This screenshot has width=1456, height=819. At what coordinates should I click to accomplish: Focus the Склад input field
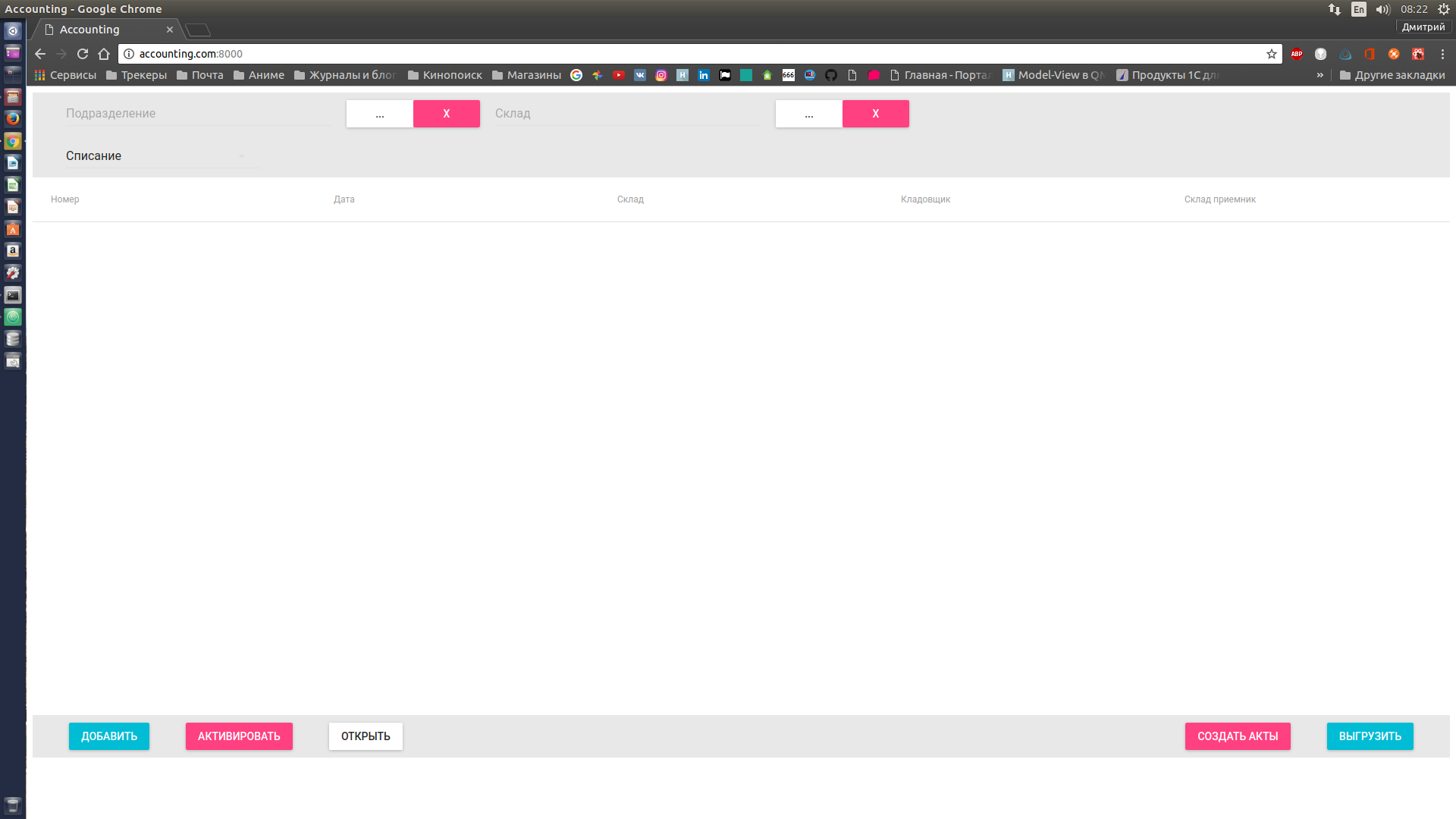[626, 114]
